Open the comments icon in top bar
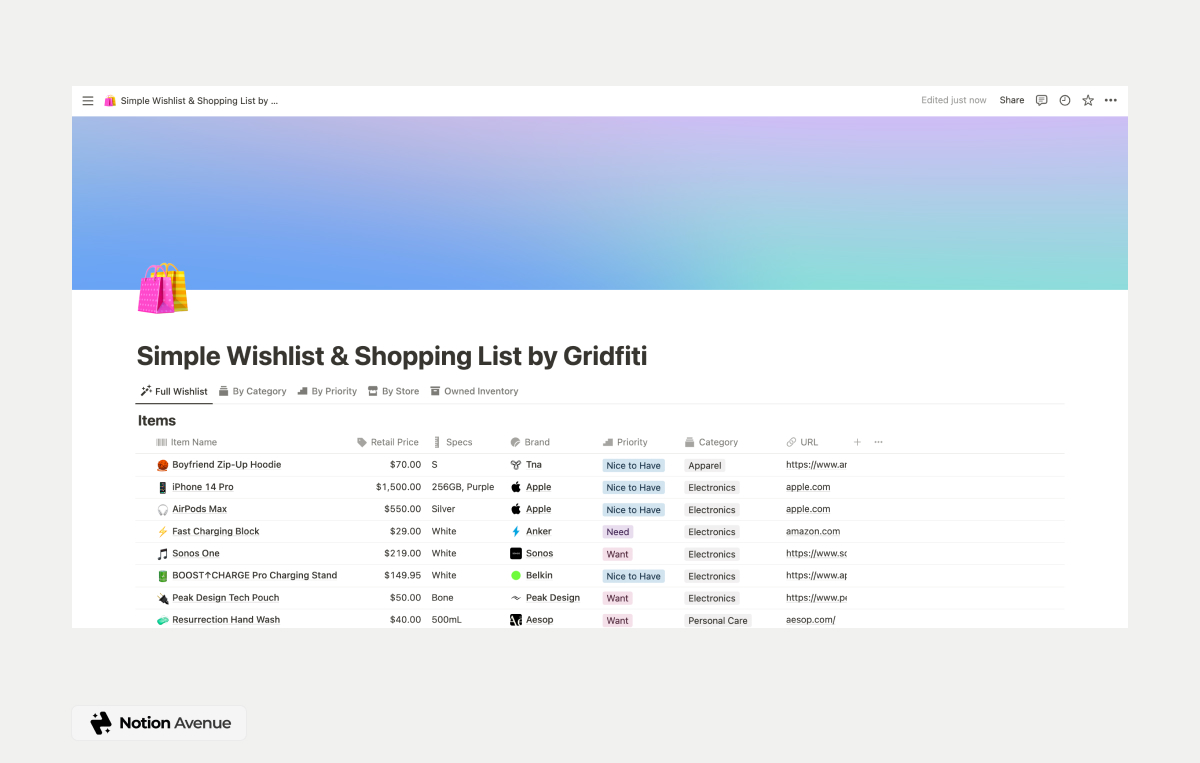Screen dimensions: 1200x763 click(1041, 100)
